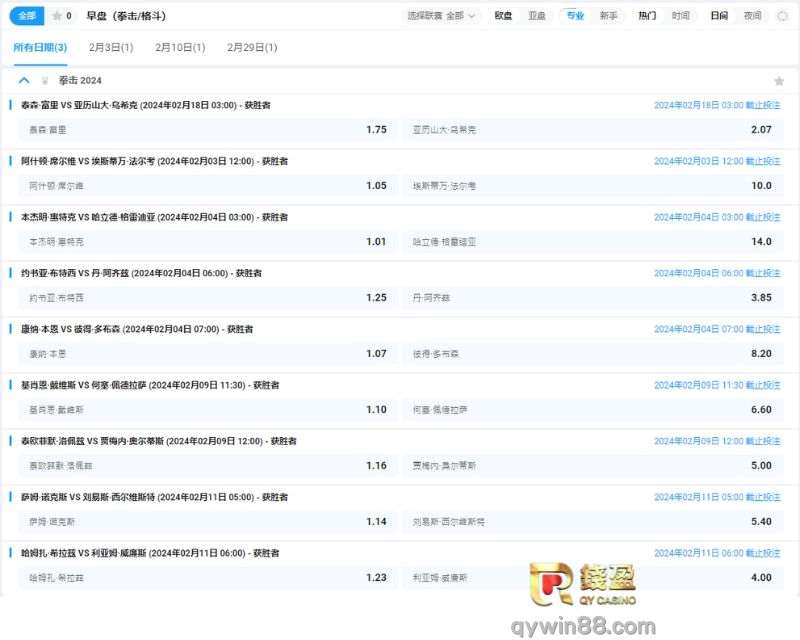Viewport: 800px width, 640px height.
Task: Select 新手 beginner mode
Action: tap(608, 16)
